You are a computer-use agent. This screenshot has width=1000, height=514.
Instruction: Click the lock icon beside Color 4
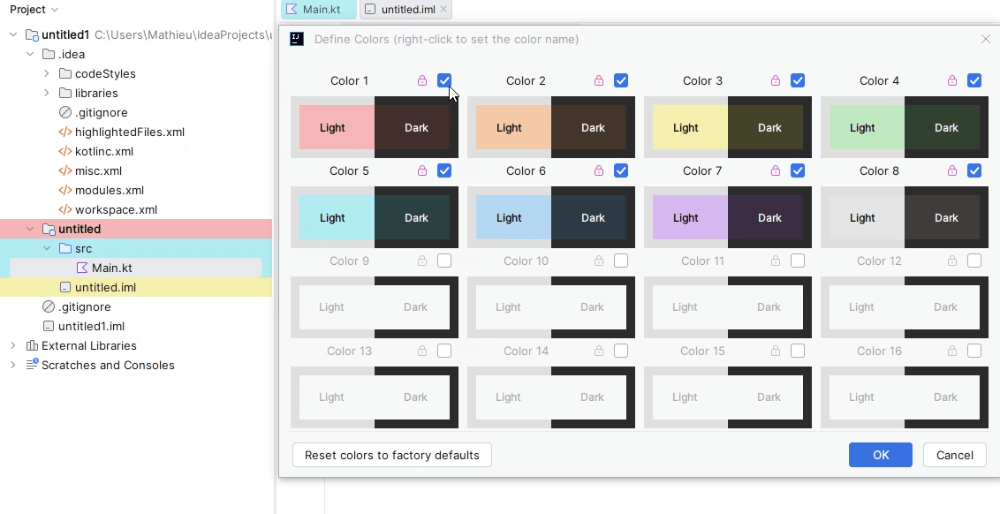[952, 80]
